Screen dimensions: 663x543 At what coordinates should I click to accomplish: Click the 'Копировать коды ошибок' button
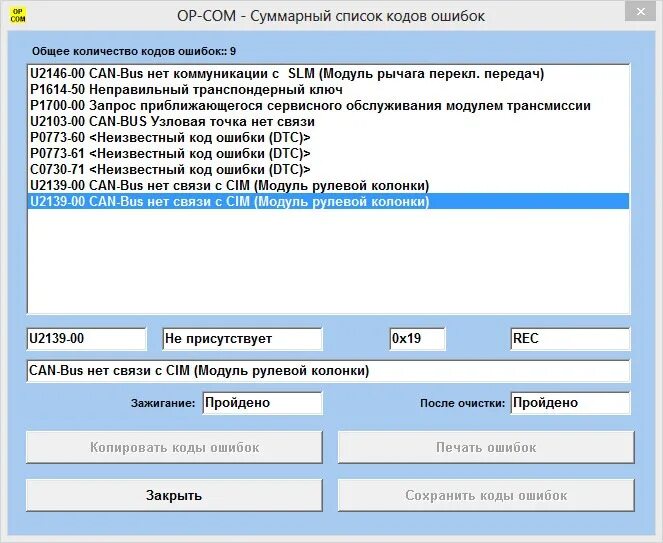(174, 447)
